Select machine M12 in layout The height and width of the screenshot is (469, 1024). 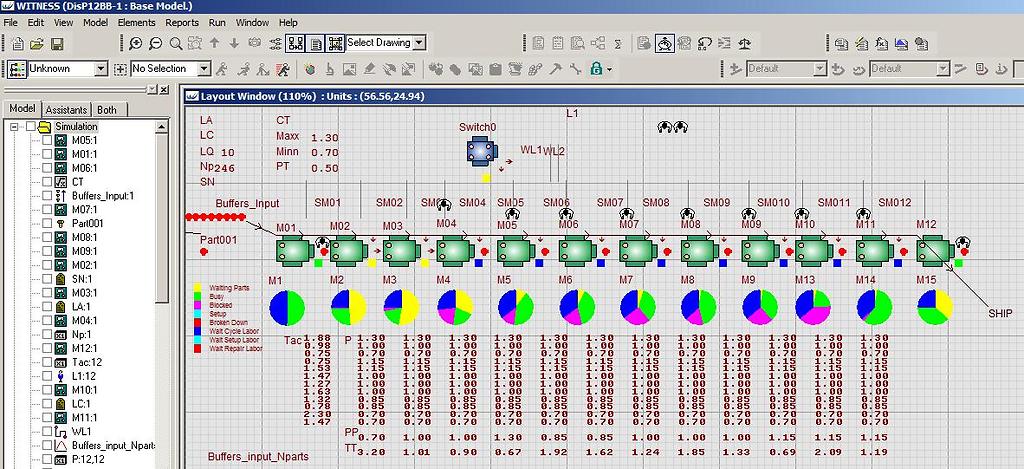point(935,251)
